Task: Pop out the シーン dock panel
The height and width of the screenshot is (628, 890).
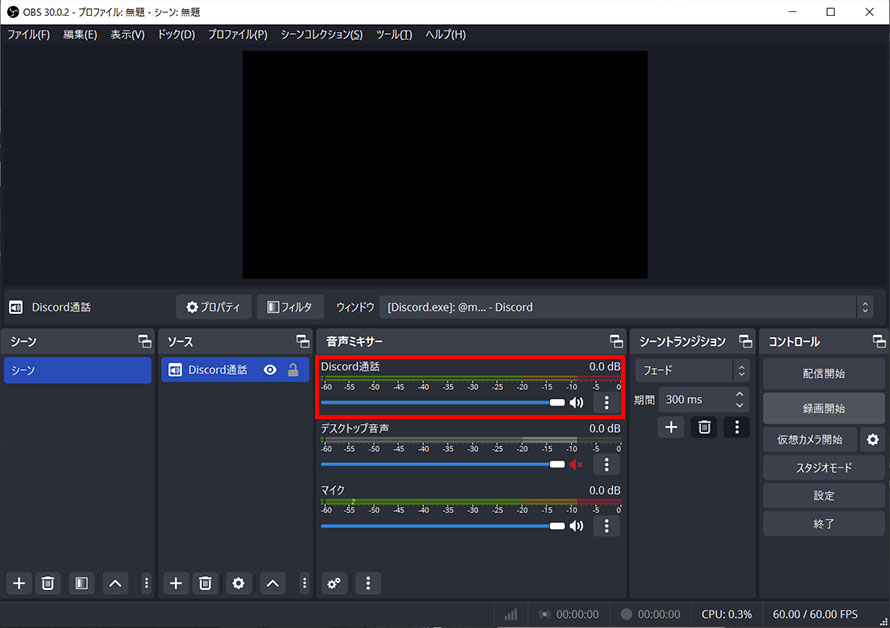Action: coord(145,341)
